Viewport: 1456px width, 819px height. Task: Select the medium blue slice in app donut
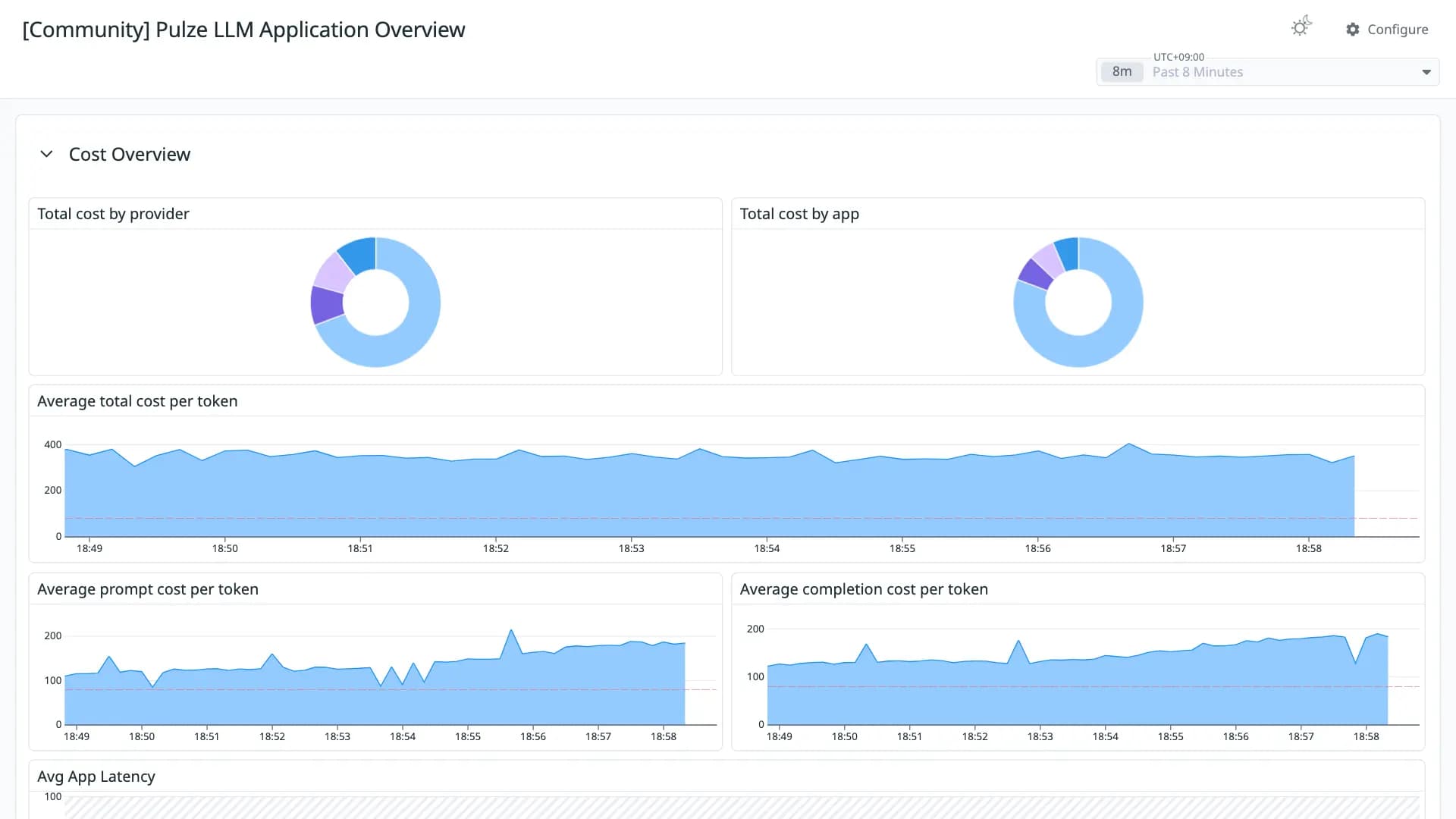1068,253
